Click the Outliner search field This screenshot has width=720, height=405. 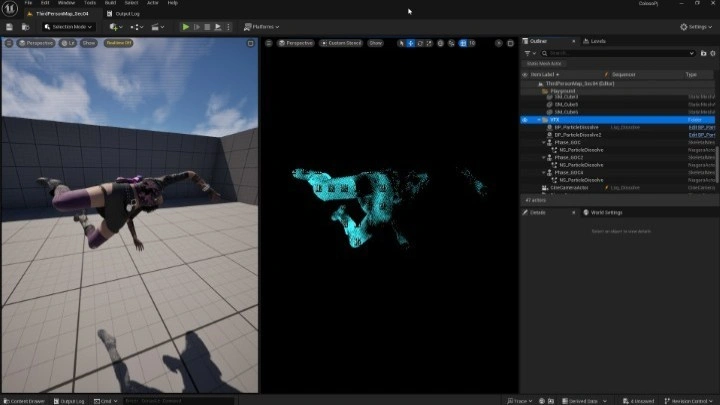tap(620, 52)
